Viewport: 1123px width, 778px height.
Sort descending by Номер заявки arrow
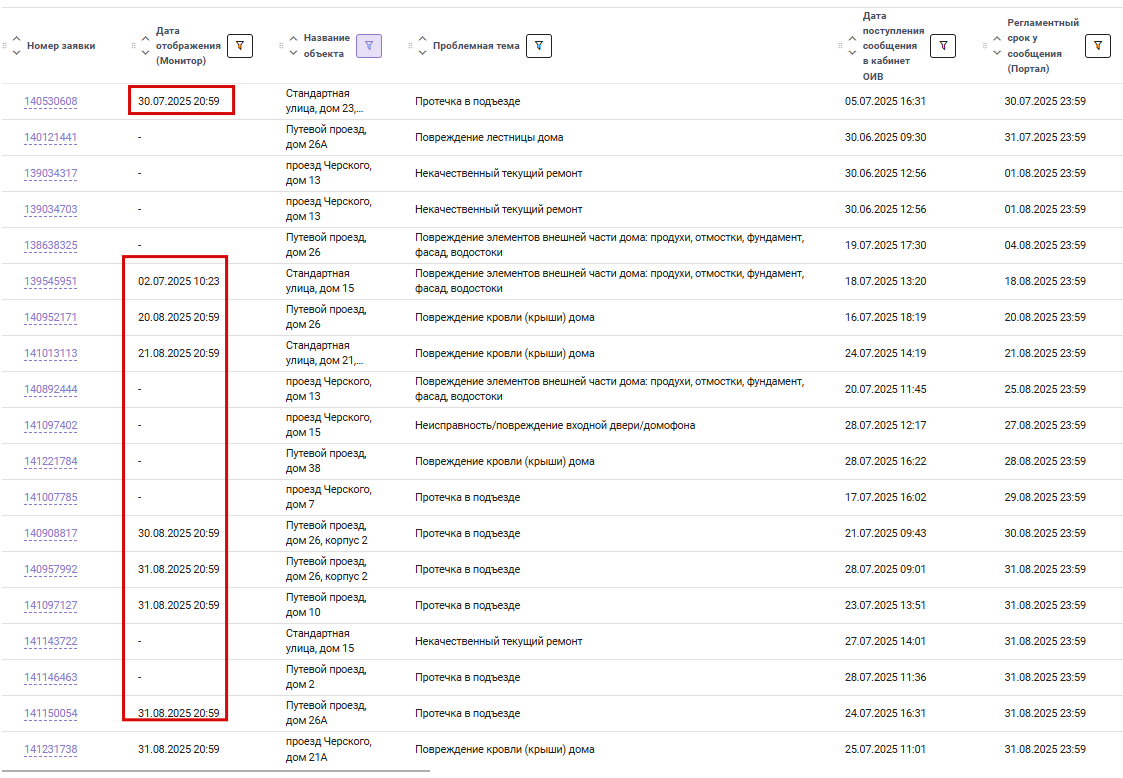point(16,53)
